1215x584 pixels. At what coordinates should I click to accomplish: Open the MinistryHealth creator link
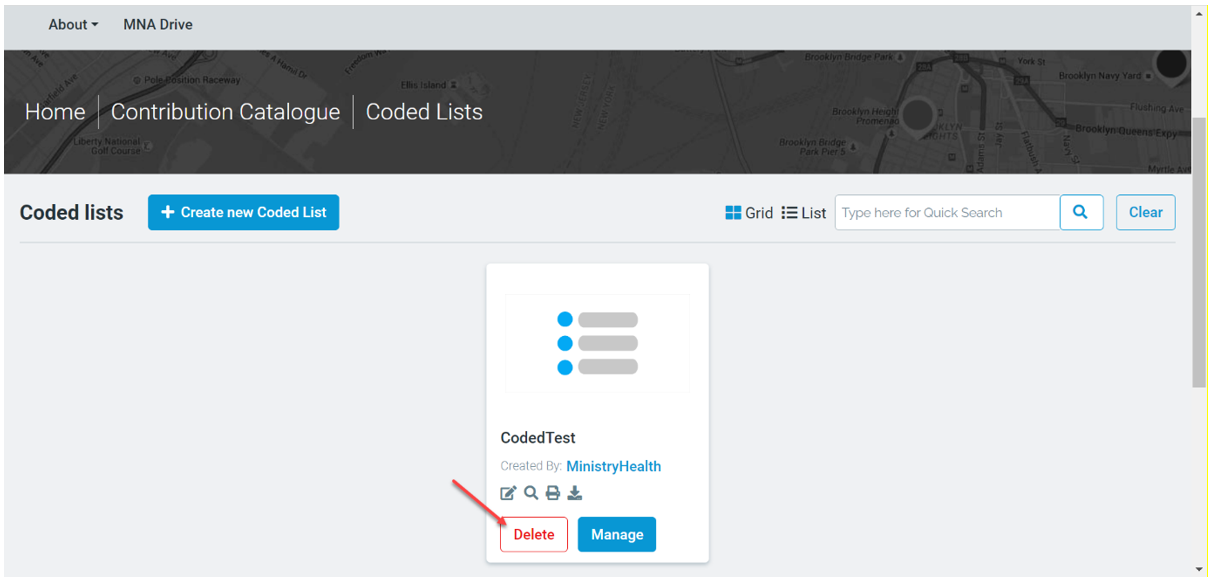coord(613,466)
